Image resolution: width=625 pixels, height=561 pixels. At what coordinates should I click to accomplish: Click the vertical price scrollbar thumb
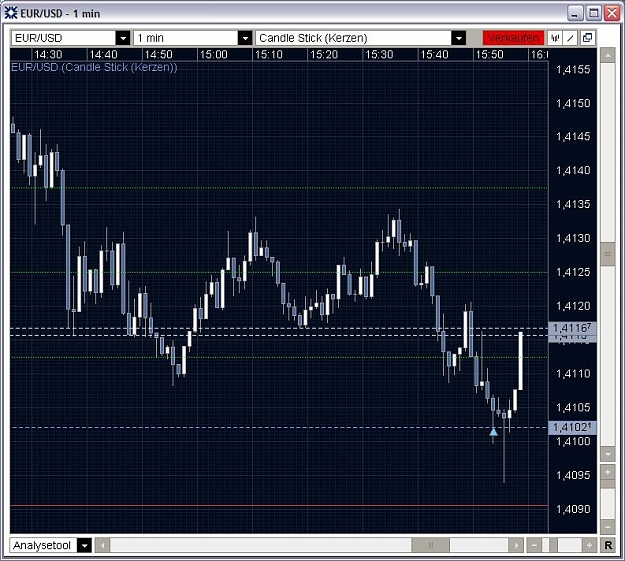(608, 254)
